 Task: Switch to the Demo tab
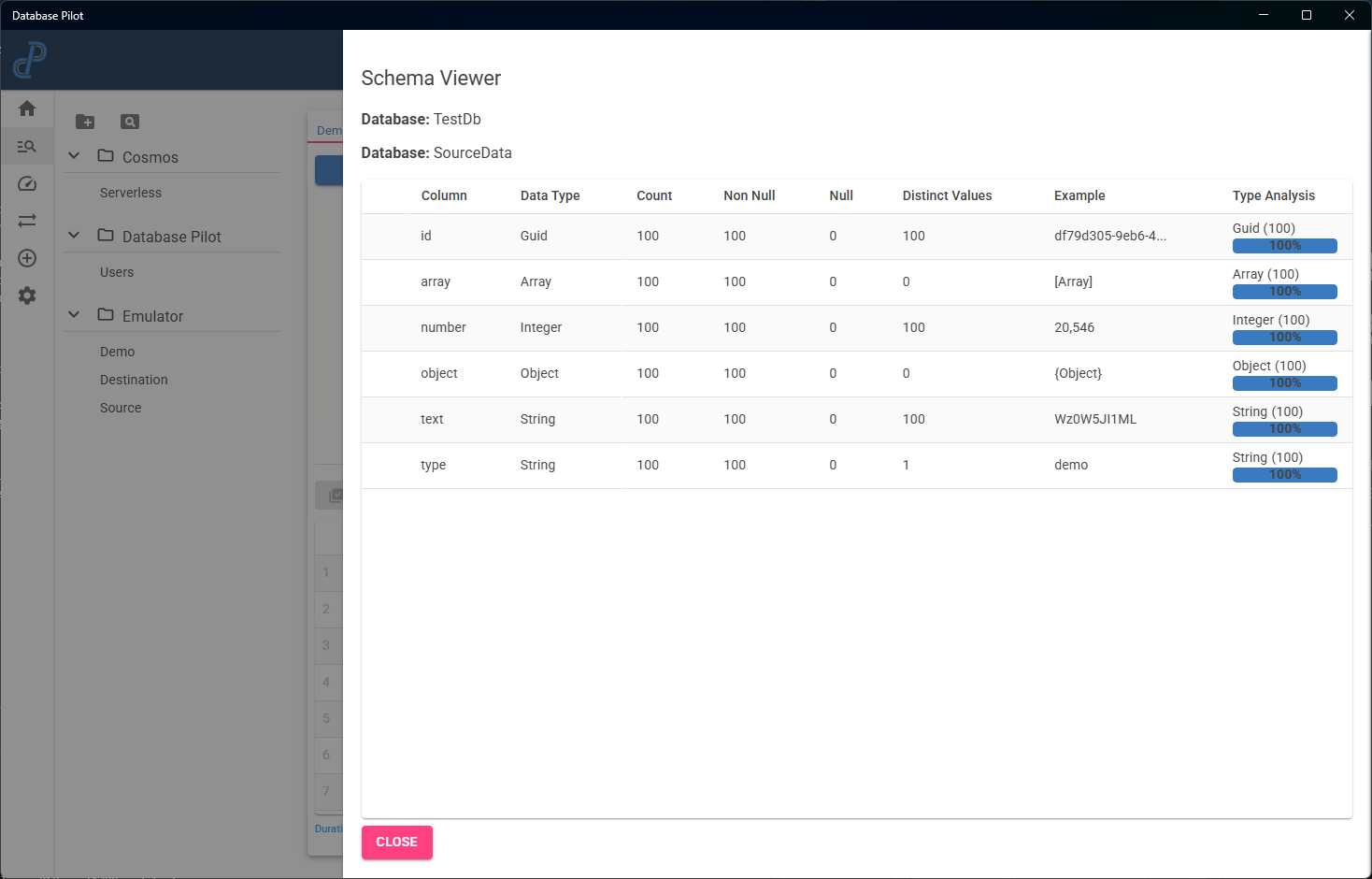pos(328,130)
